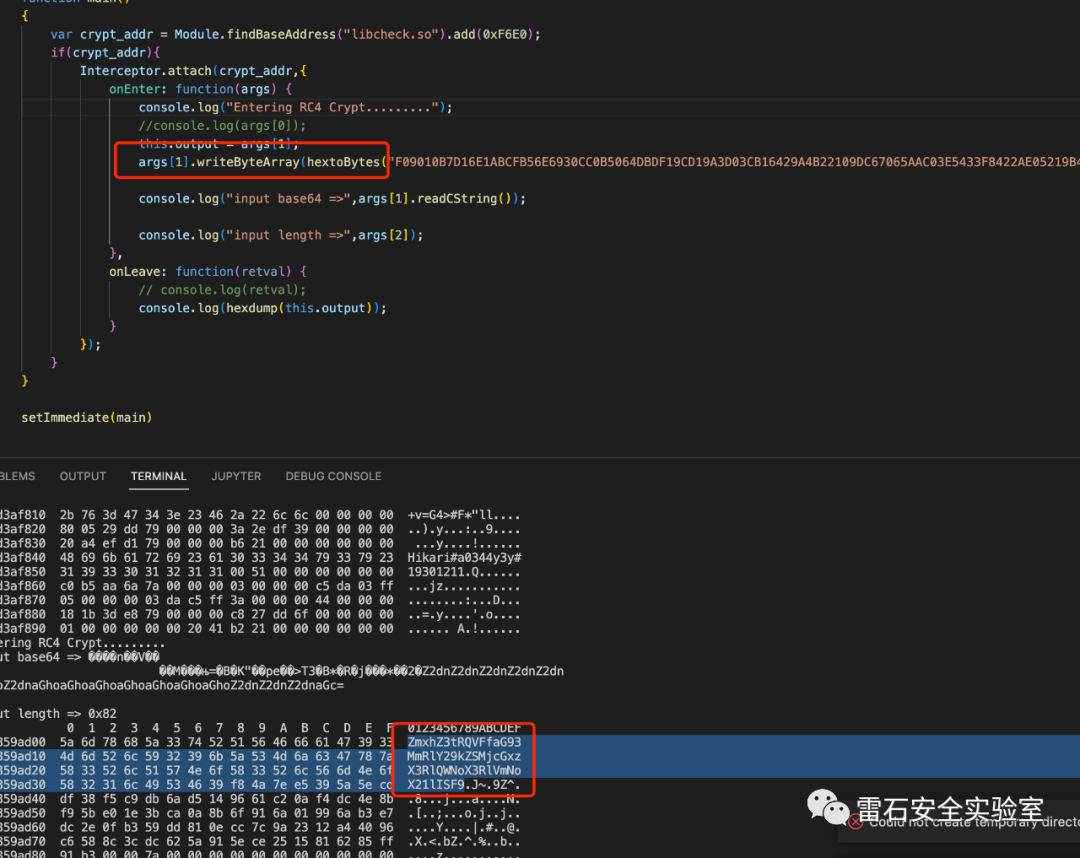Switch to the OUTPUT panel tab
The image size is (1080, 858).
click(x=83, y=476)
